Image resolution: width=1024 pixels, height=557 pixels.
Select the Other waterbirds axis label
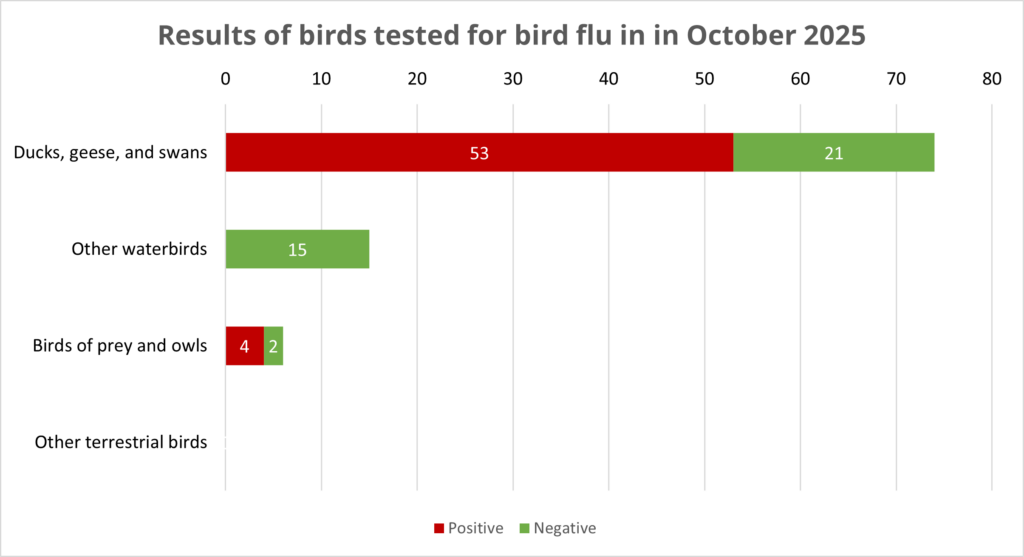(139, 249)
